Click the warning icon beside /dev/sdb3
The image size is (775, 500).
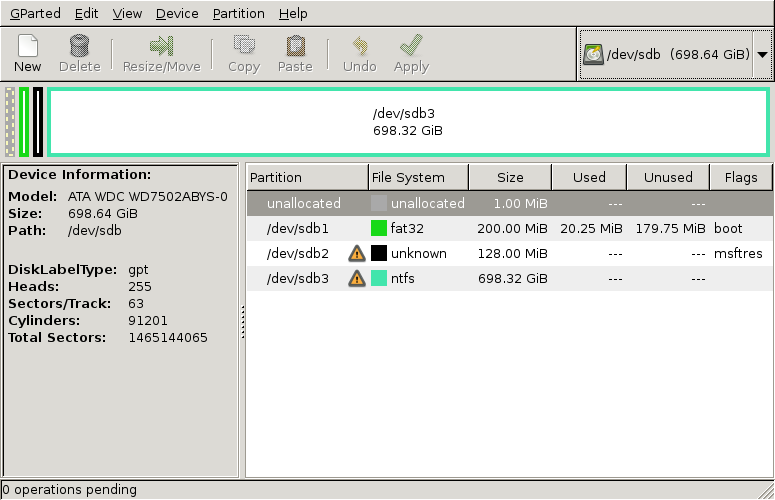tap(357, 279)
